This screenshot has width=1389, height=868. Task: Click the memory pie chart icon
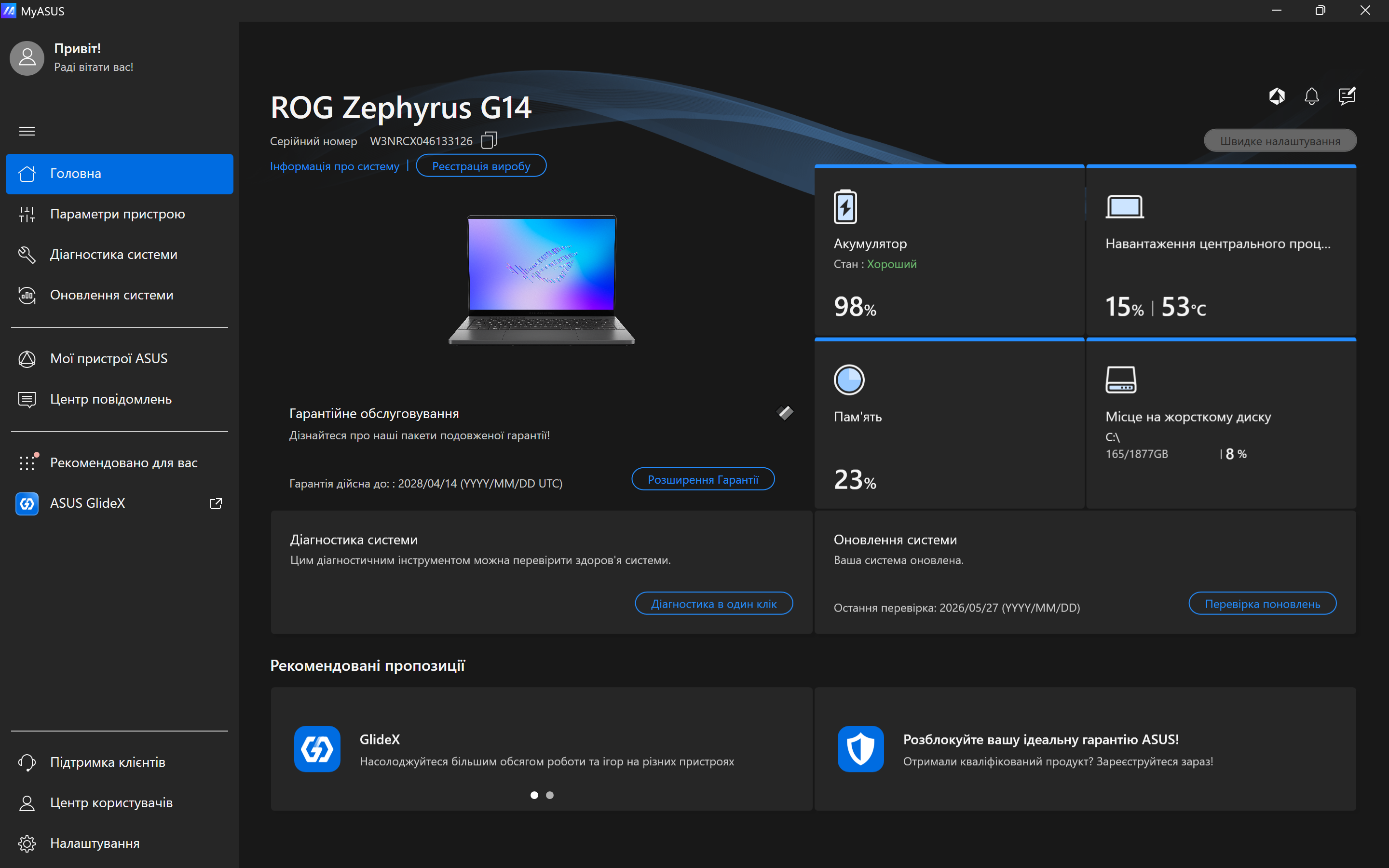849,380
